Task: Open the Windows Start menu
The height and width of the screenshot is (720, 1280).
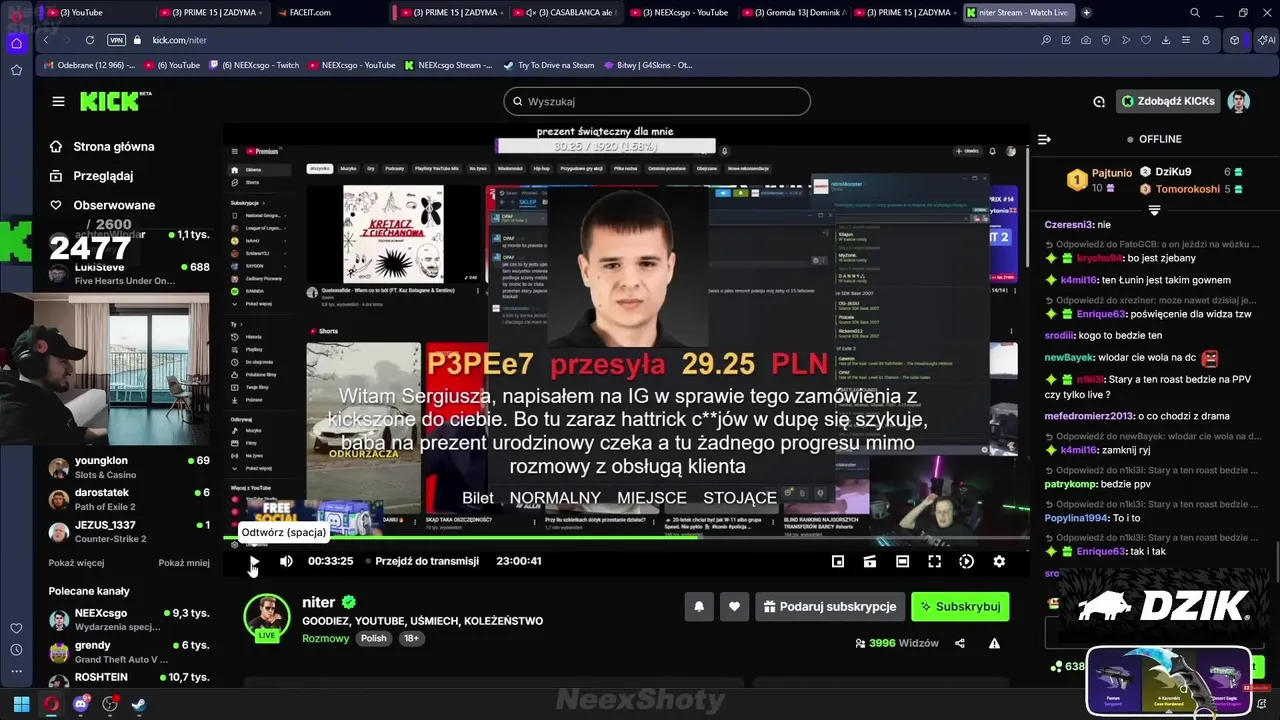Action: 21,704
